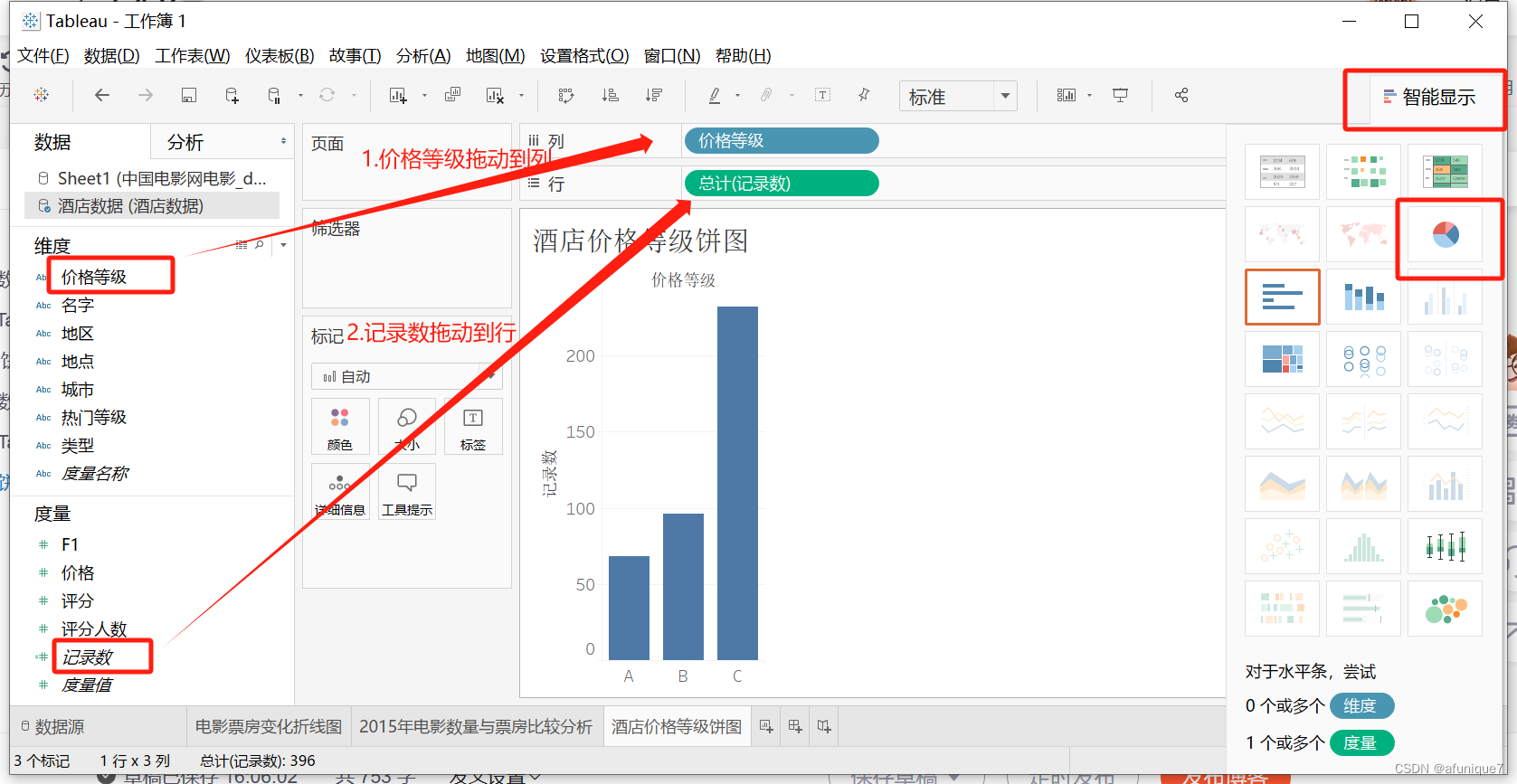This screenshot has width=1517, height=784.
Task: Click the fix axes pin icon
Action: click(x=864, y=95)
